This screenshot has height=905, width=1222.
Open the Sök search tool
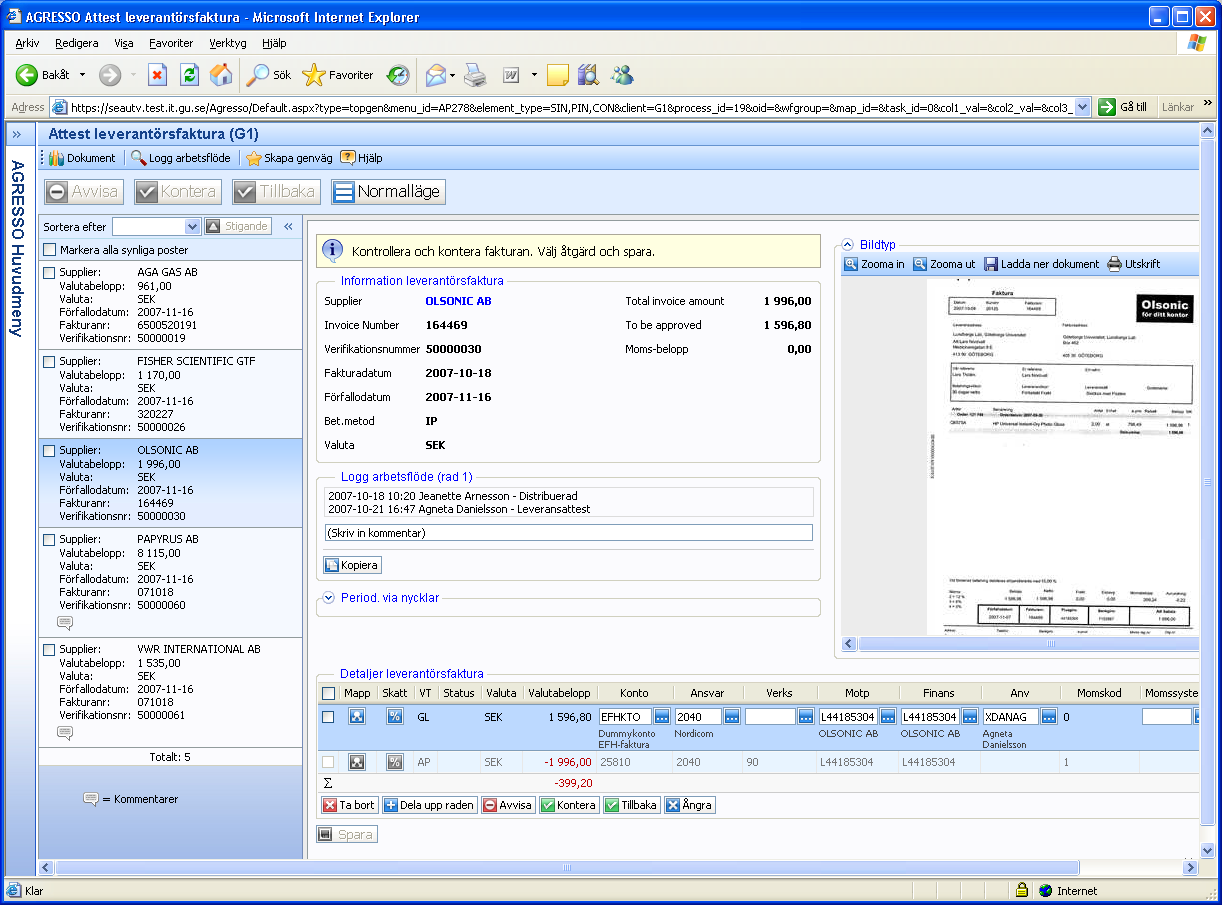[x=270, y=75]
